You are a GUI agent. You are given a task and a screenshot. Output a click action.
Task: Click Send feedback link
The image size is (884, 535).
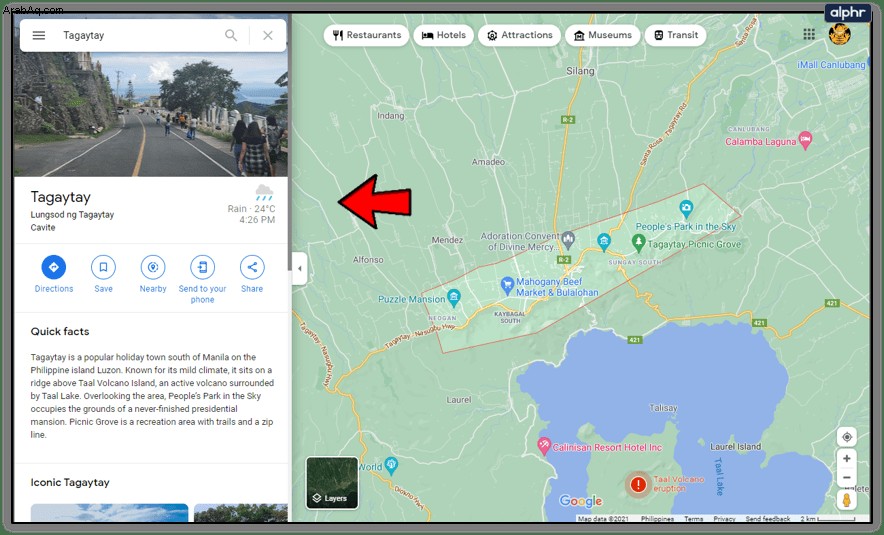[x=768, y=519]
